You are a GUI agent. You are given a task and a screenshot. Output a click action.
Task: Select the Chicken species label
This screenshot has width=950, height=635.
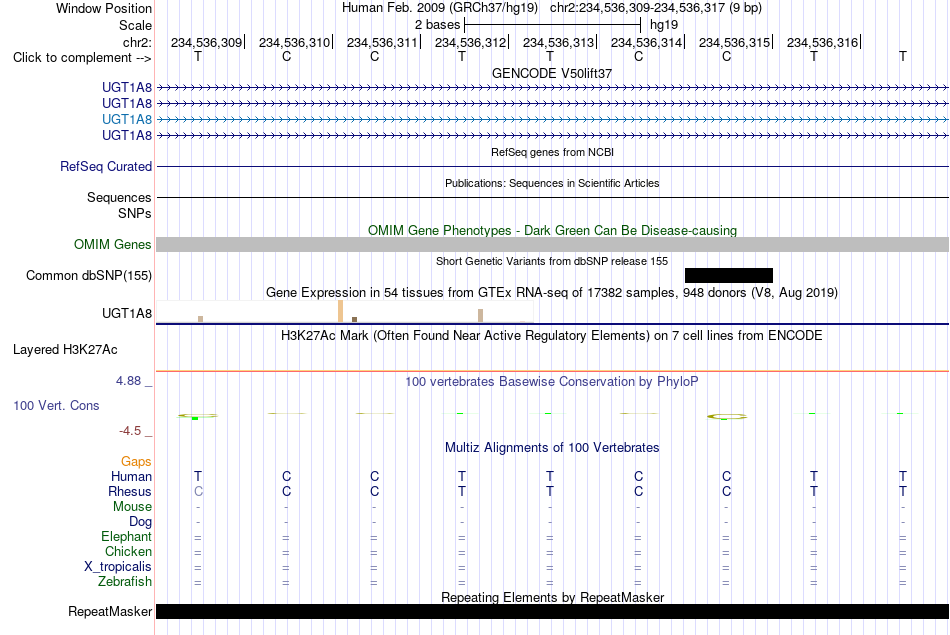point(128,551)
